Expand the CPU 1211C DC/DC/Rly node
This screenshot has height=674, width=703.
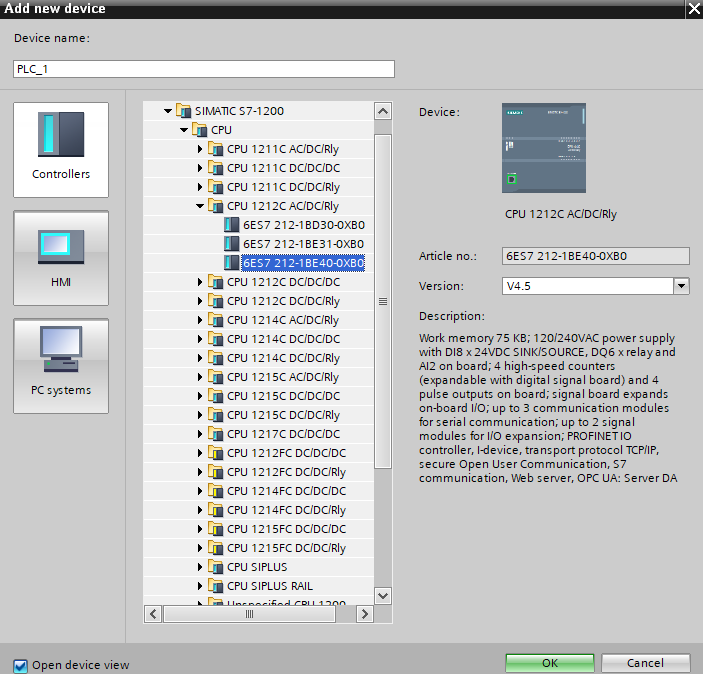(x=200, y=187)
